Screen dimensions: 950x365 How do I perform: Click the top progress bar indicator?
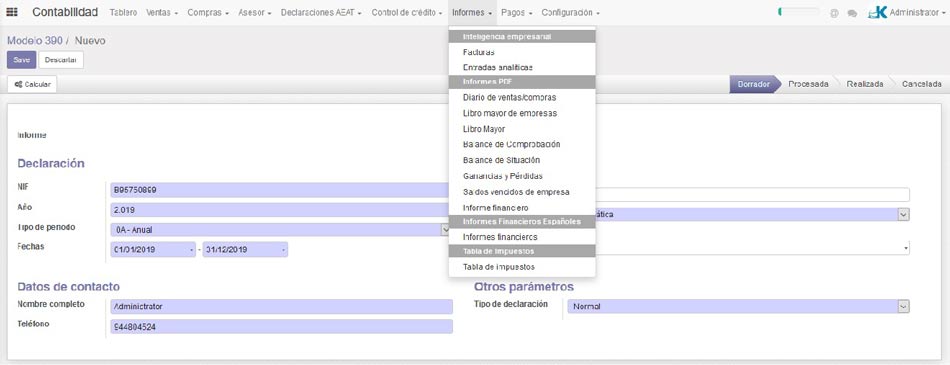point(800,12)
